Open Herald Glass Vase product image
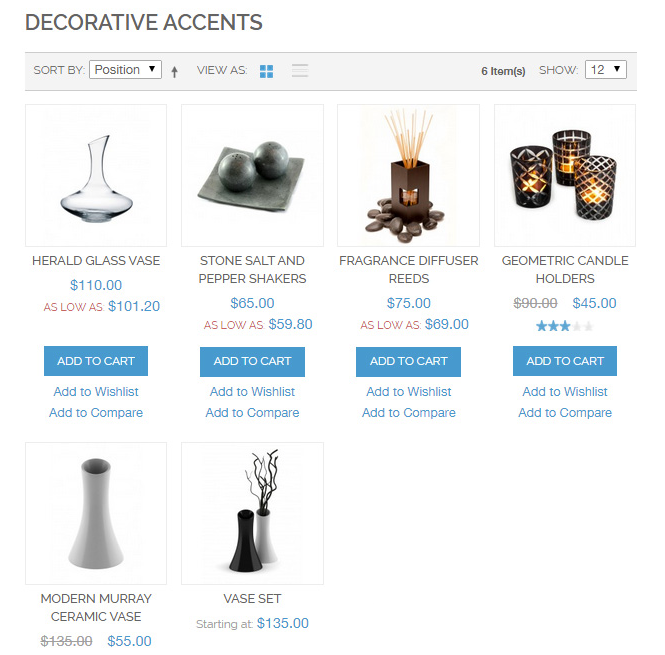 [x=96, y=176]
